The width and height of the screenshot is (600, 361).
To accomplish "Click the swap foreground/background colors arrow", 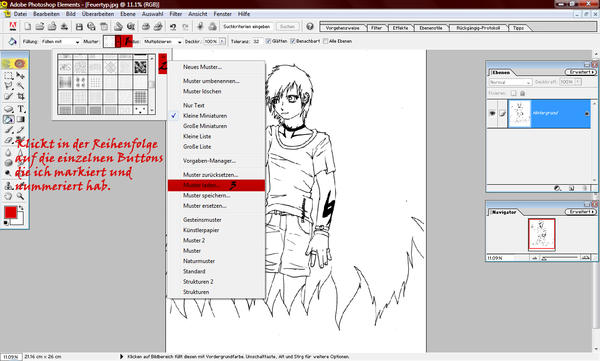I will coord(21,208).
